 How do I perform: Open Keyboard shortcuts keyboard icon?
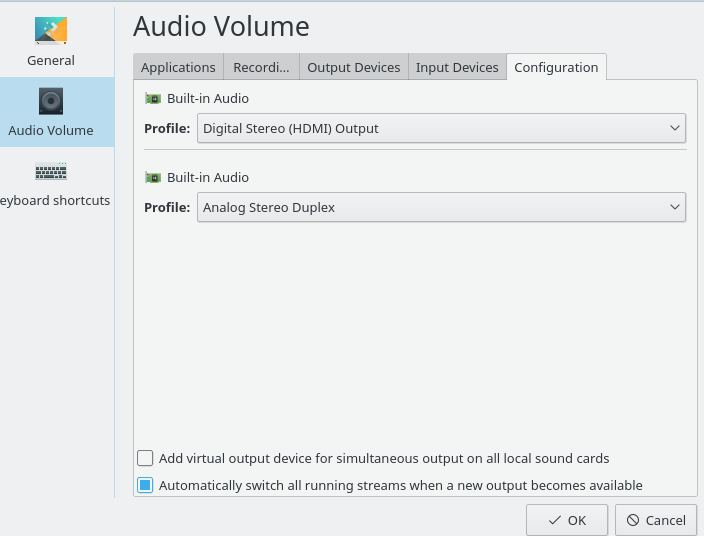51,172
